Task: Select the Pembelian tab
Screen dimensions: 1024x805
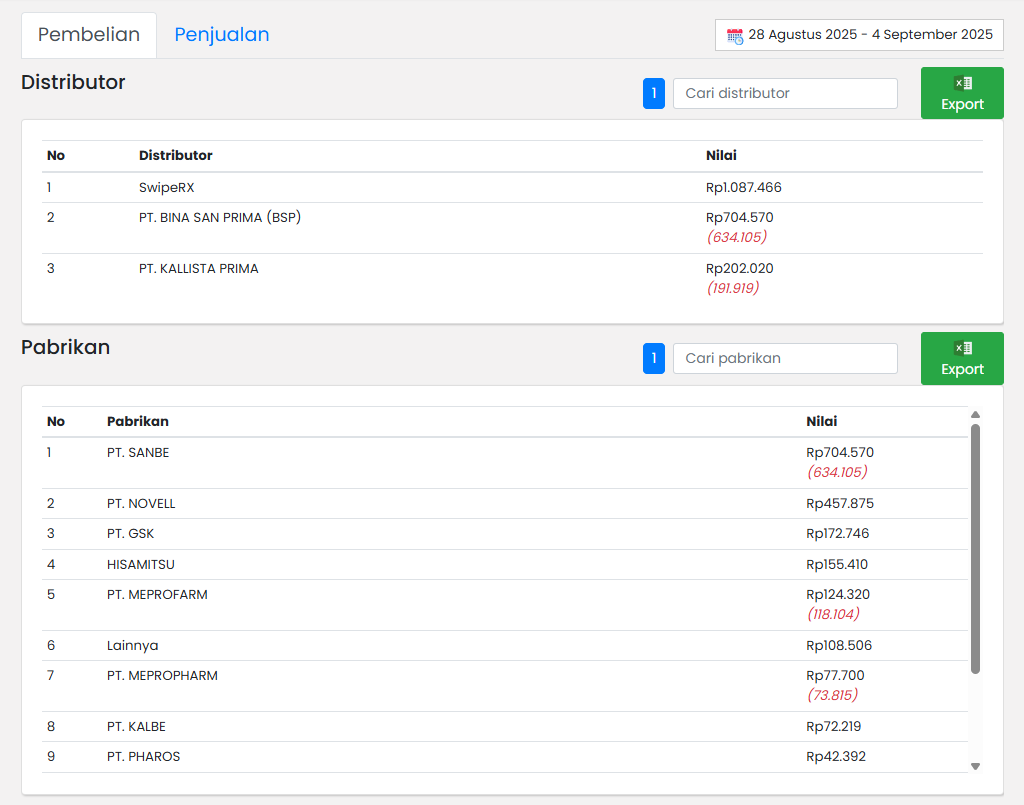Action: (89, 35)
